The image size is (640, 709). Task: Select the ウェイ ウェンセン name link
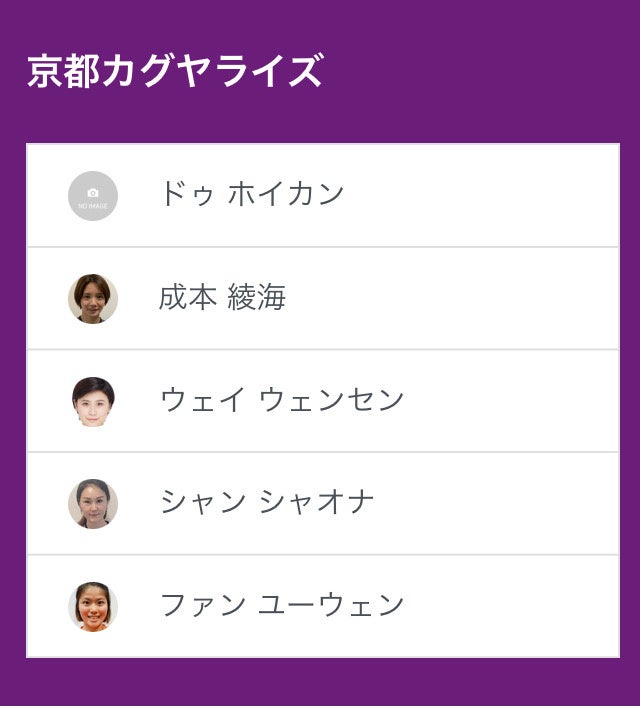point(282,400)
